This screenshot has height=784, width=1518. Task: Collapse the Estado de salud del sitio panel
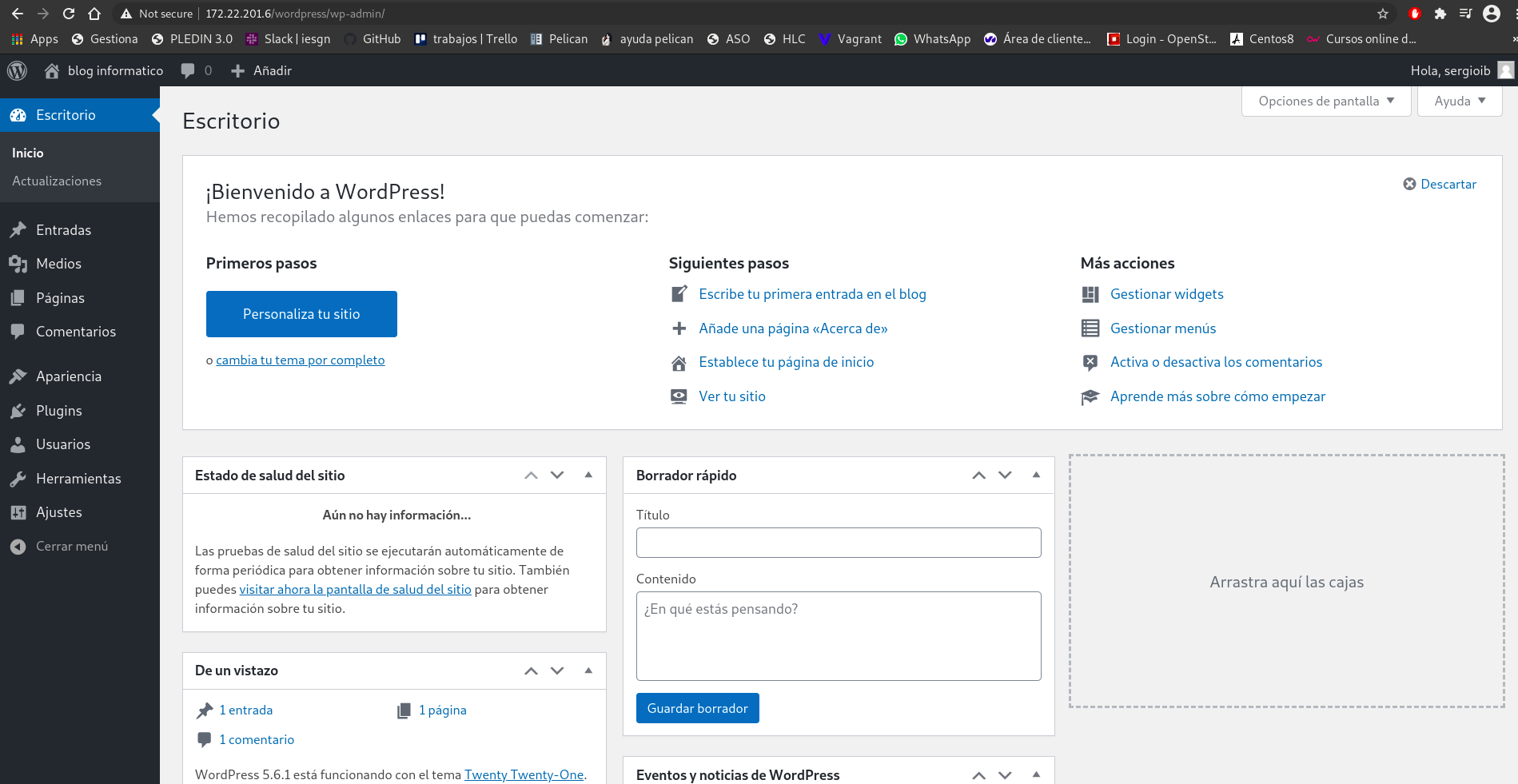point(588,475)
